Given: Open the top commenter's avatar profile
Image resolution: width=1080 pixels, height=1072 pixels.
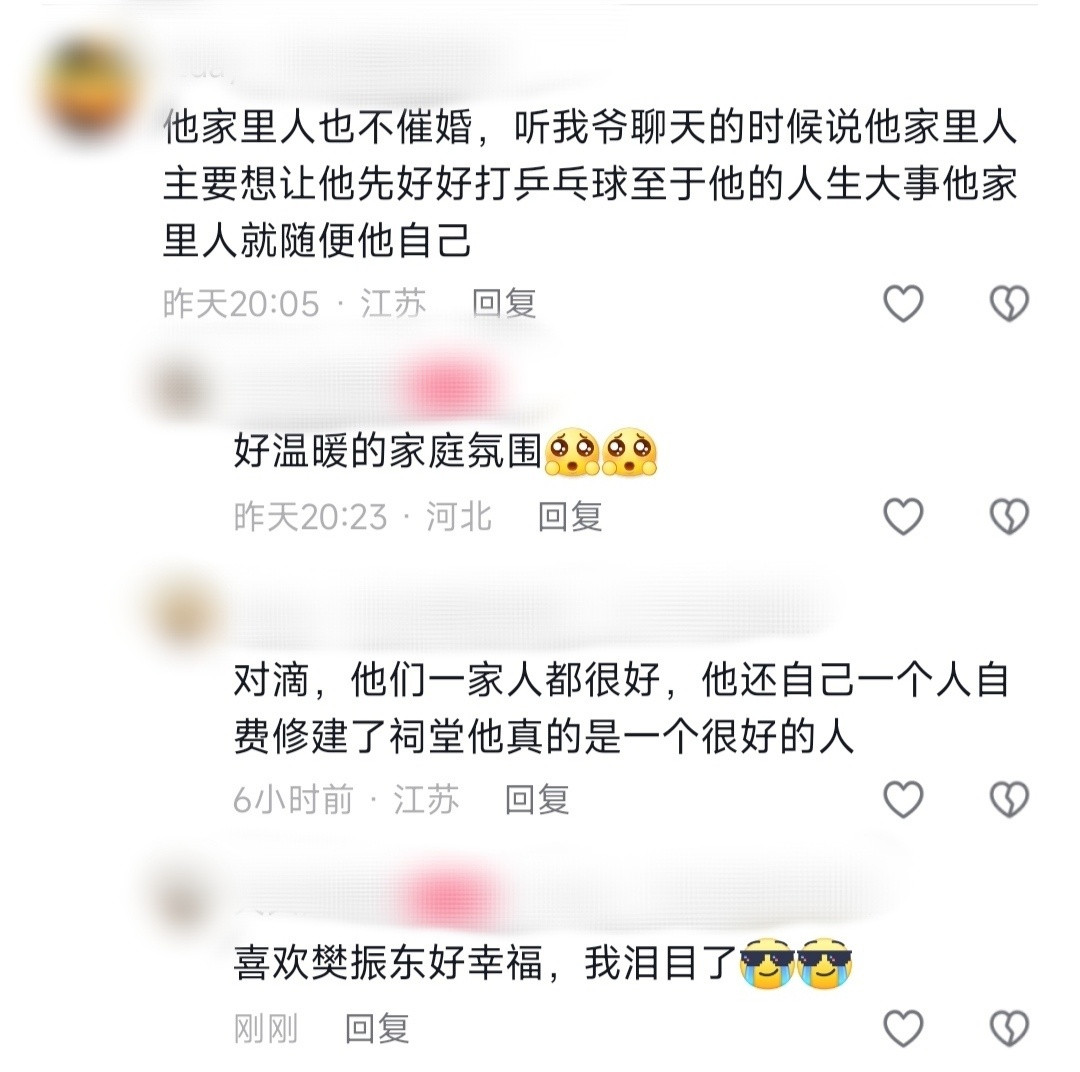Looking at the screenshot, I should click(88, 90).
